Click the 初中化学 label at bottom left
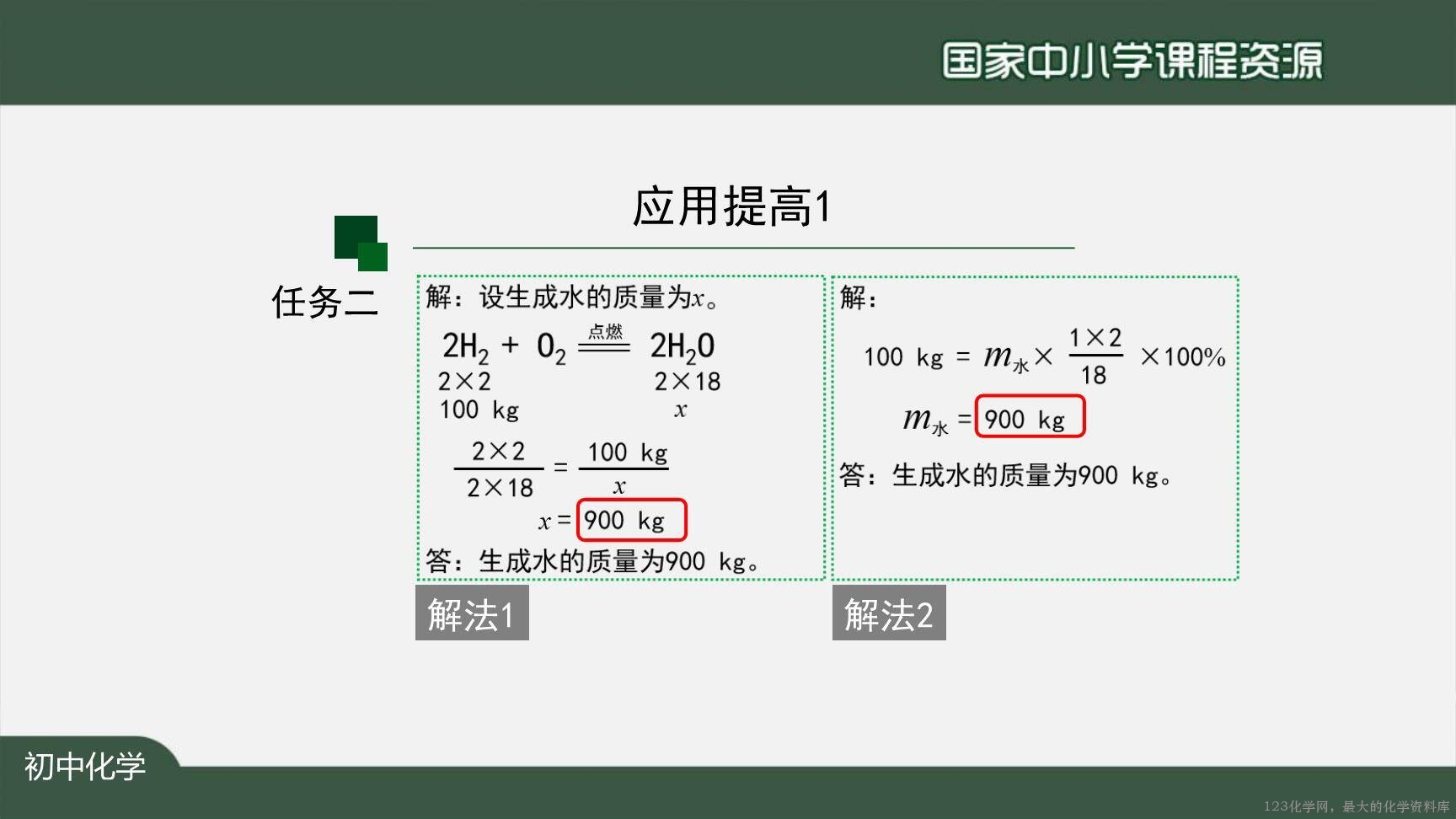 (85, 766)
